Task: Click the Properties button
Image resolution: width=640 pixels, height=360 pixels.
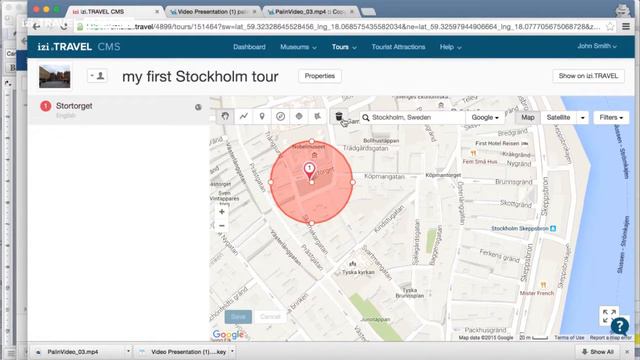Action: tap(320, 76)
